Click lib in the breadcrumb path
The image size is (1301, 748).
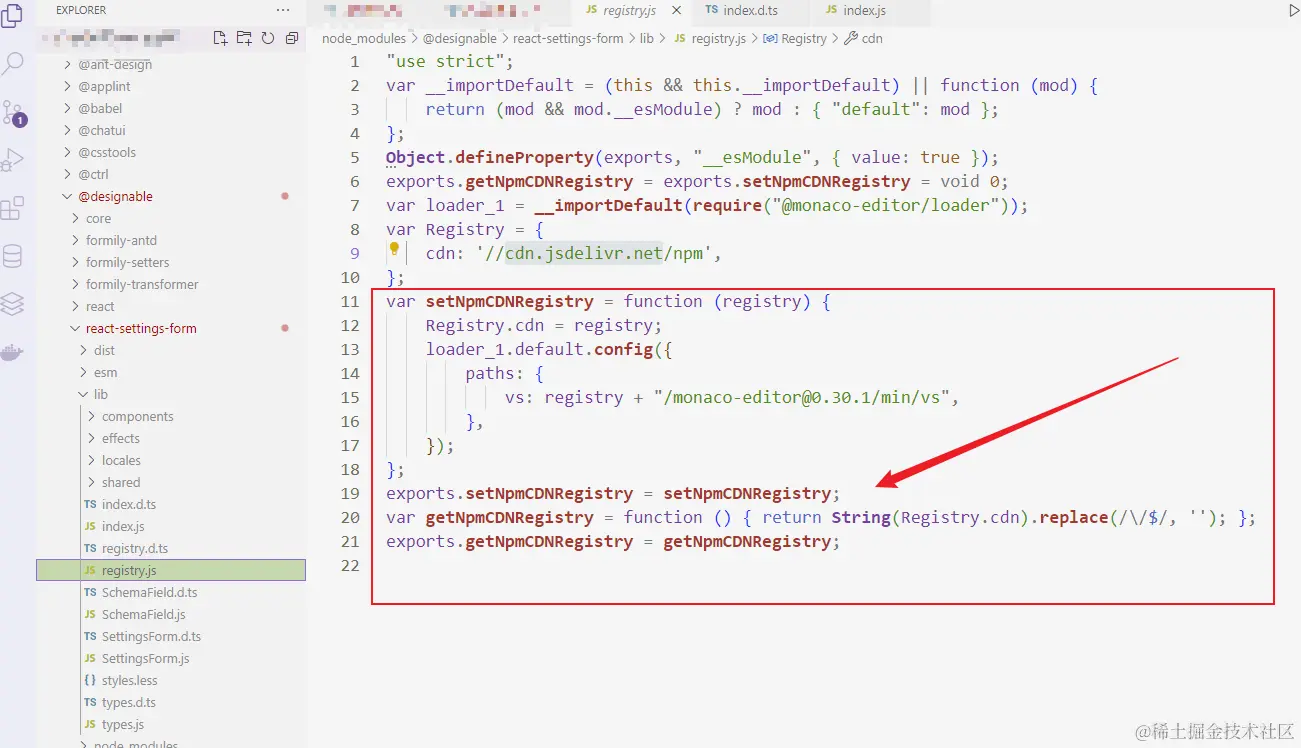(x=647, y=38)
